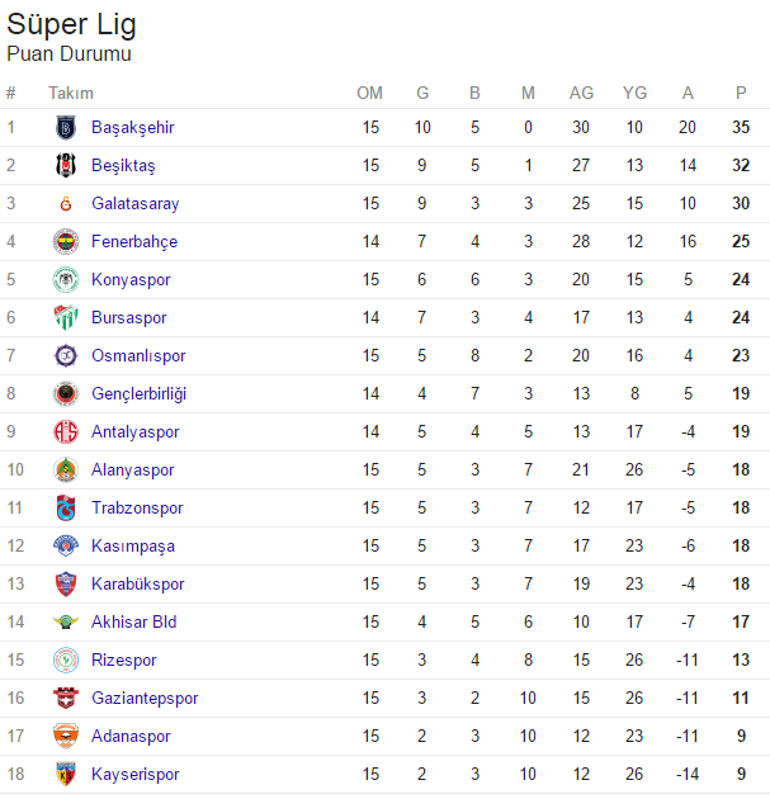Open the Akhisar Bld team link

pos(133,622)
